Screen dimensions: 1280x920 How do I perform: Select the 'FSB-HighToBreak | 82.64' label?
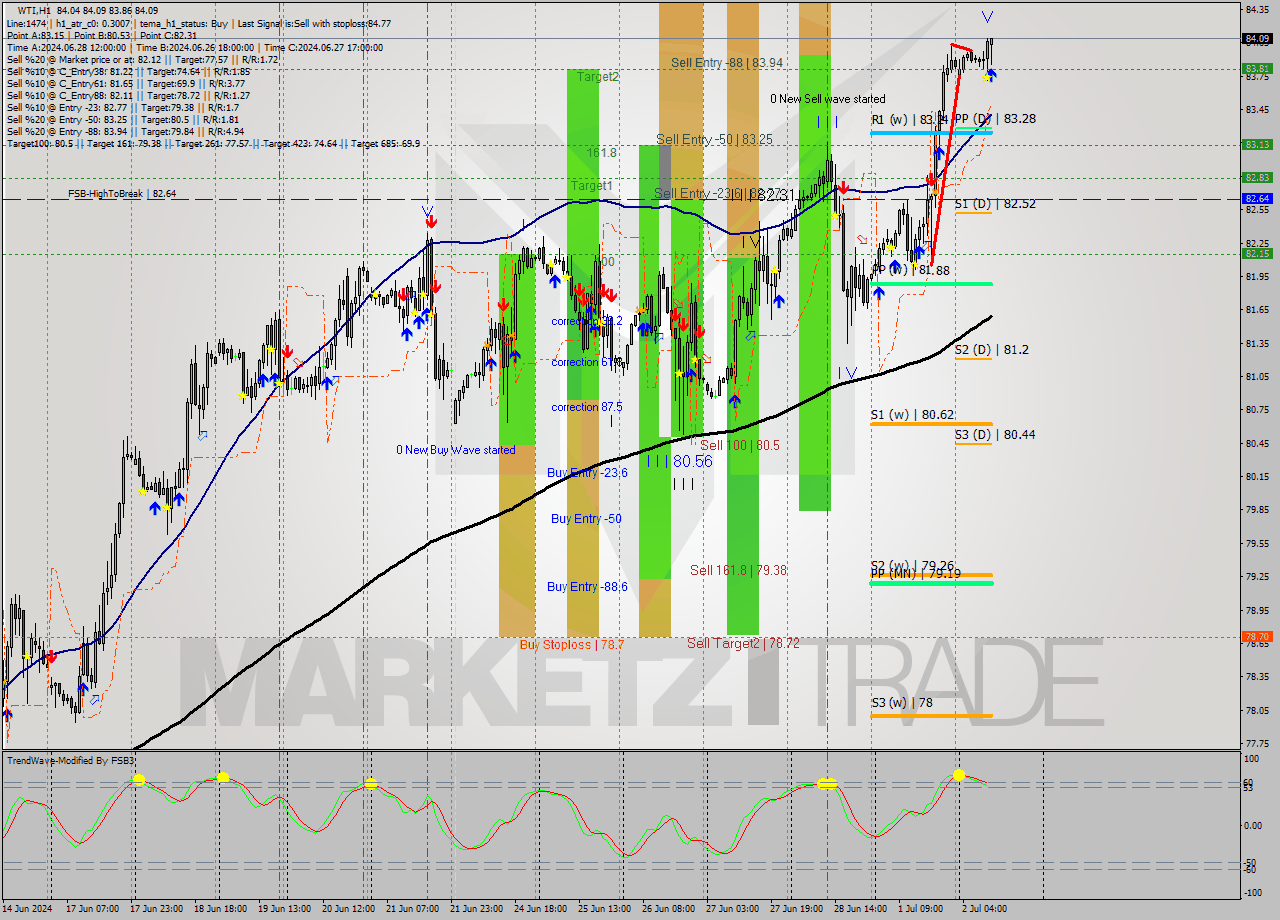(122, 194)
